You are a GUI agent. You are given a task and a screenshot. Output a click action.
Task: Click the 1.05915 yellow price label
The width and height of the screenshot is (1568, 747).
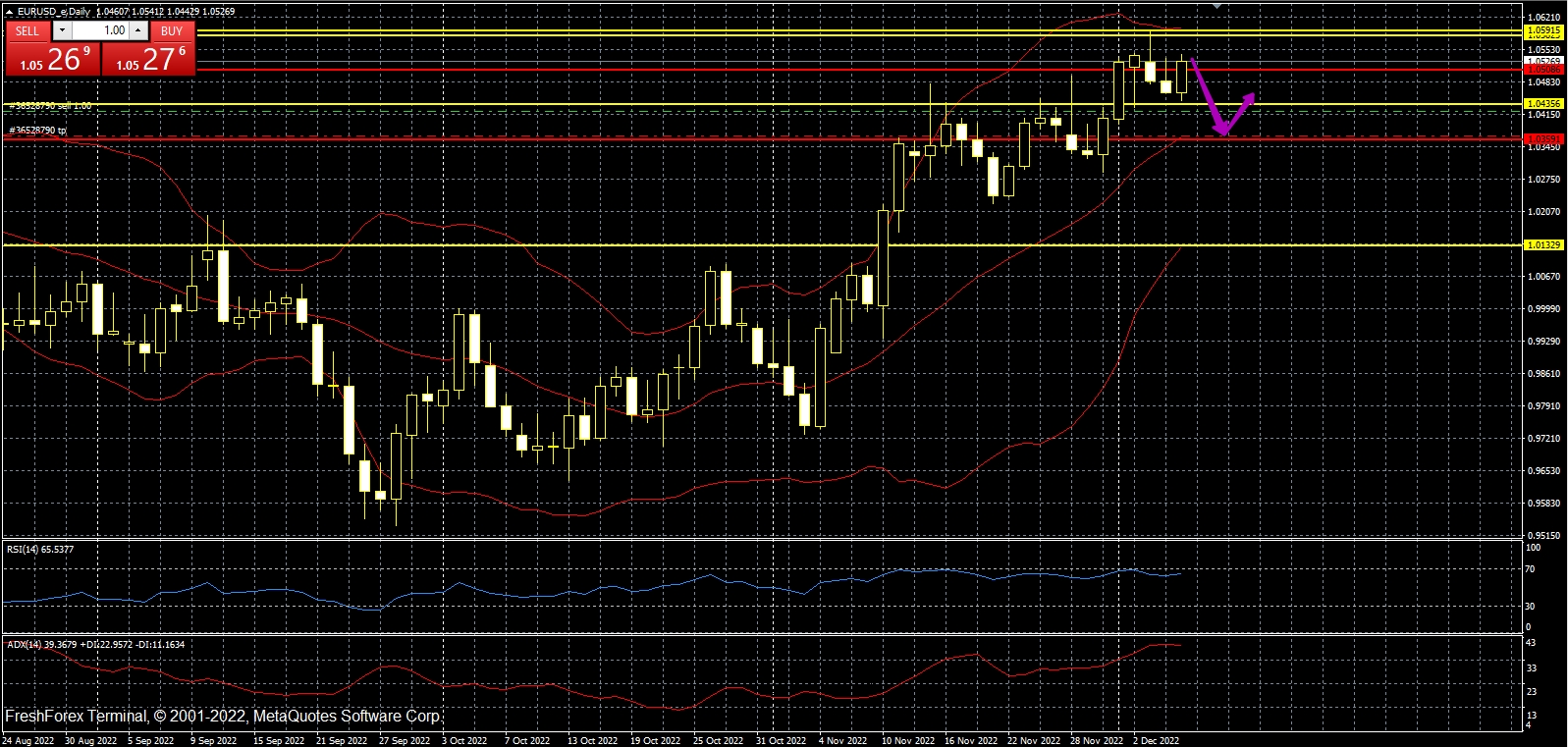point(1542,31)
